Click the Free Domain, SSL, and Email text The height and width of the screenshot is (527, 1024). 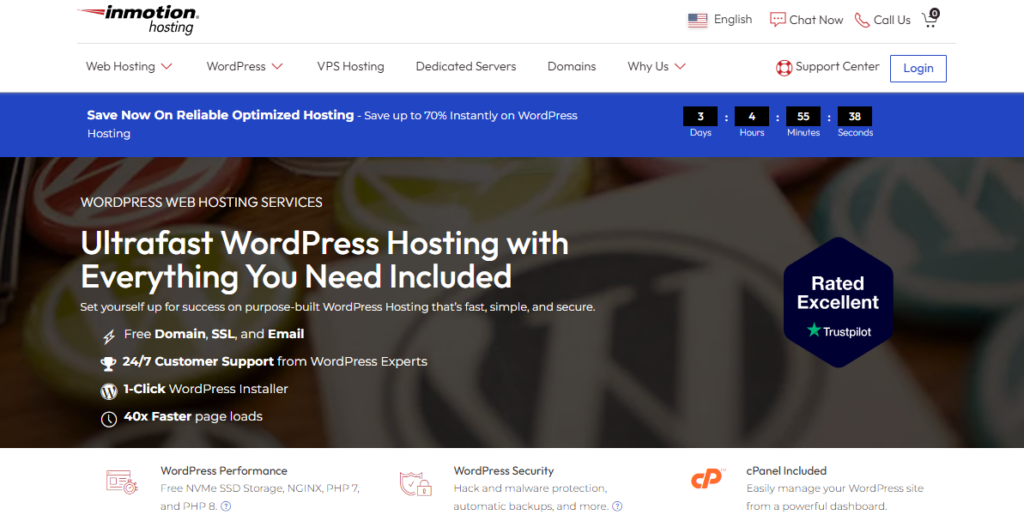coord(214,334)
